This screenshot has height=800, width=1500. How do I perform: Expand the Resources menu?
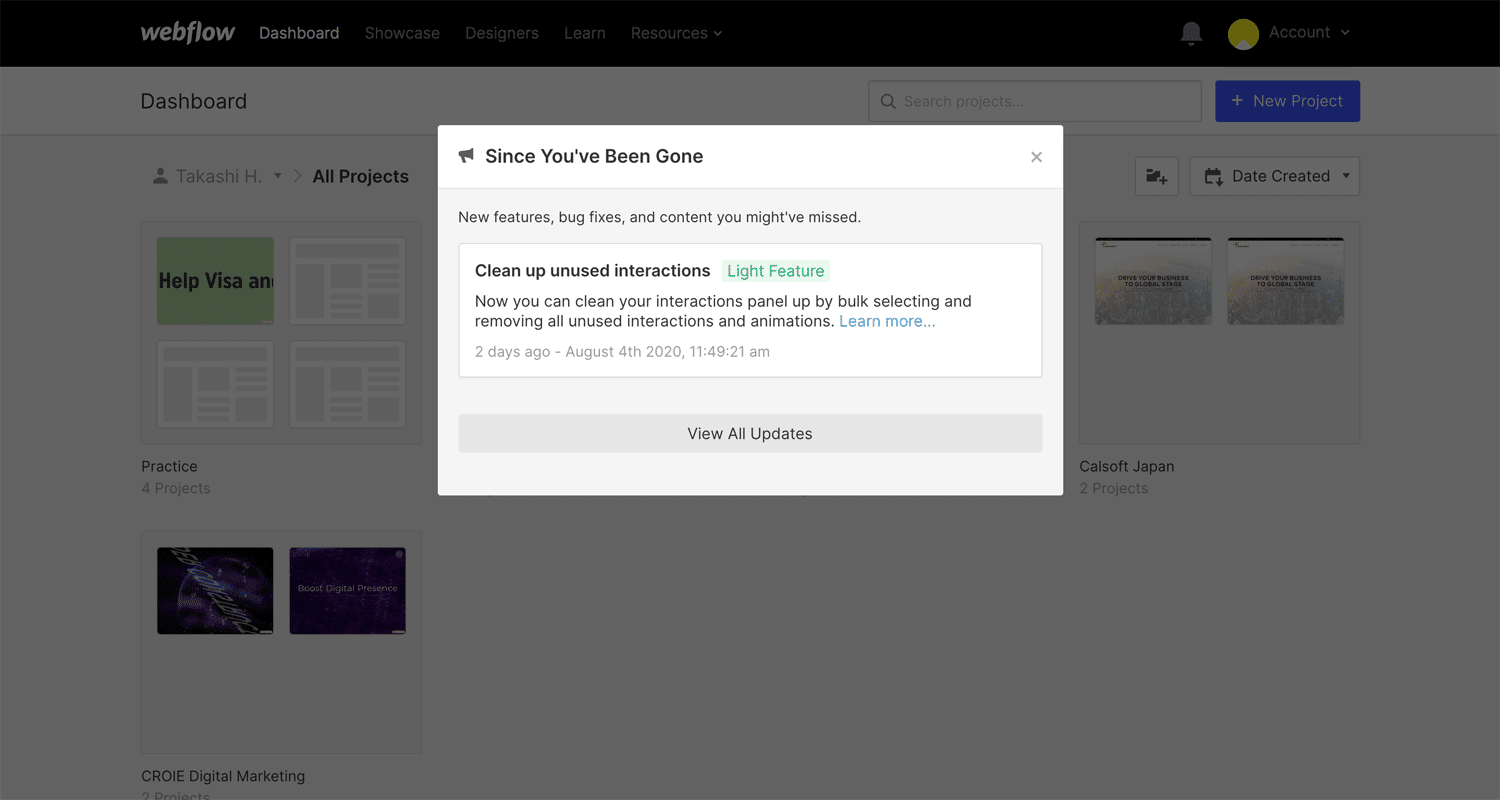pos(676,33)
